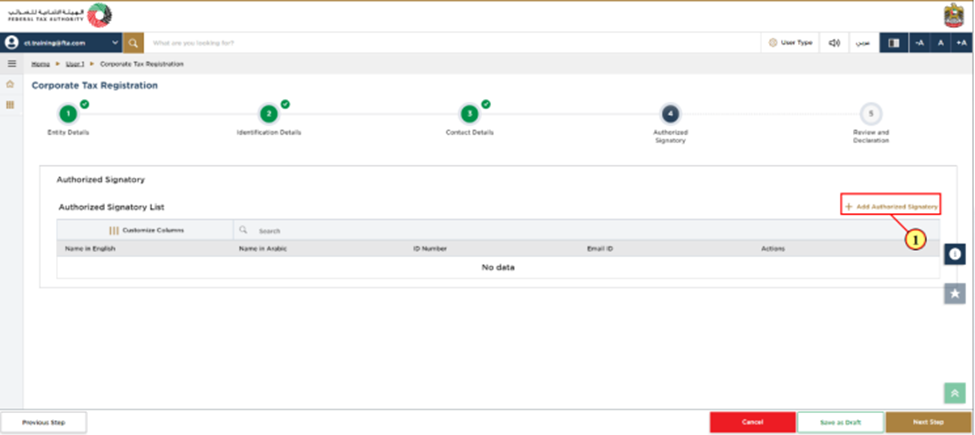
Task: Open the info panel icon on right edge
Action: pyautogui.click(x=954, y=254)
